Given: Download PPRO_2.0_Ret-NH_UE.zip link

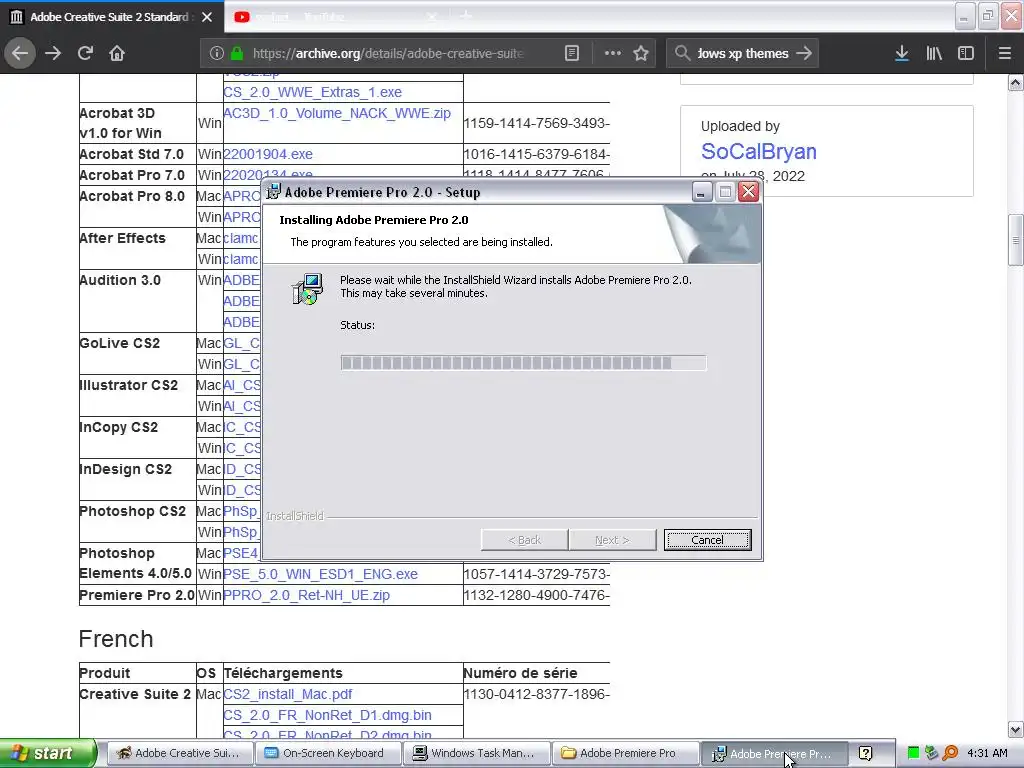Looking at the screenshot, I should tap(306, 595).
